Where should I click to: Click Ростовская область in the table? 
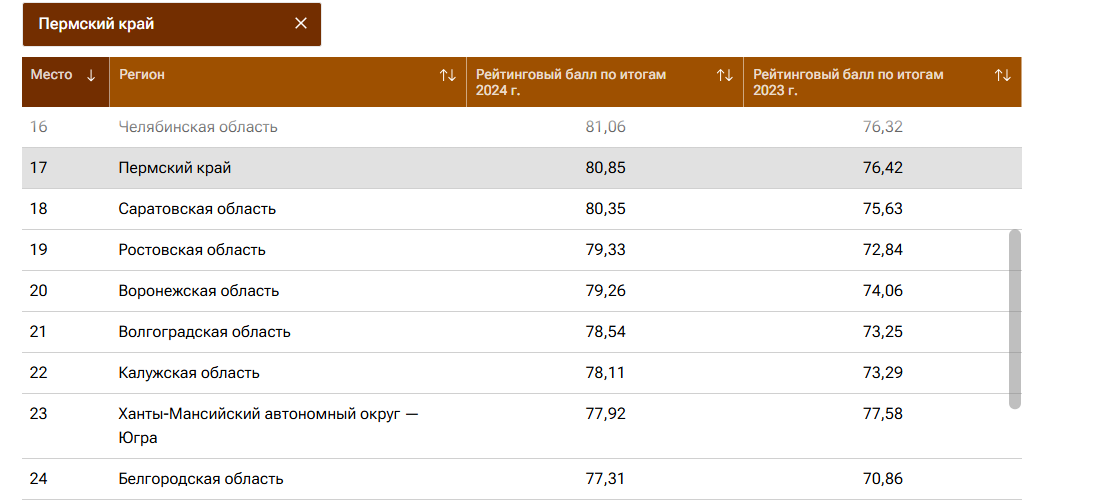coord(192,250)
